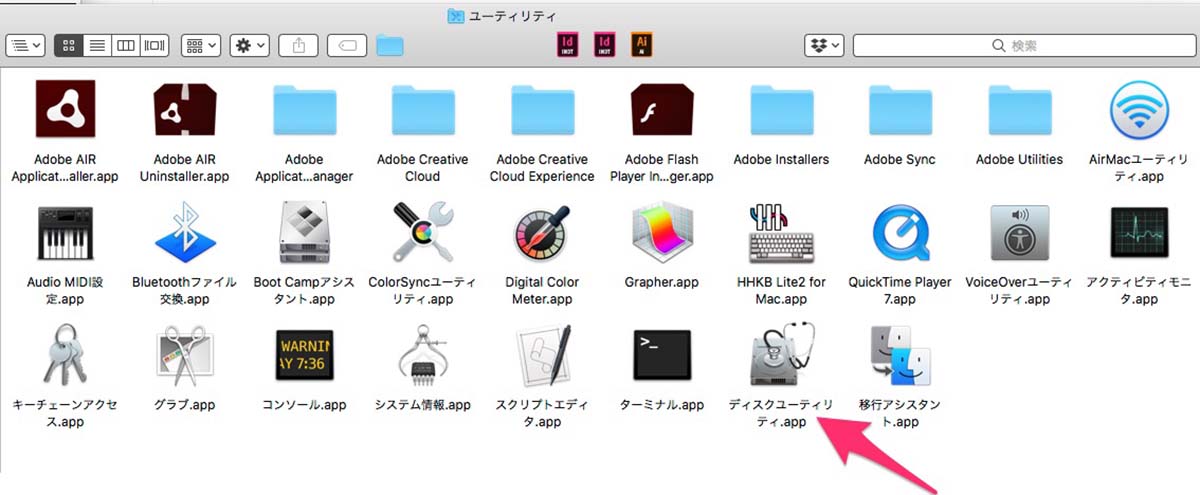Open the item arrangement dropdown

point(201,45)
